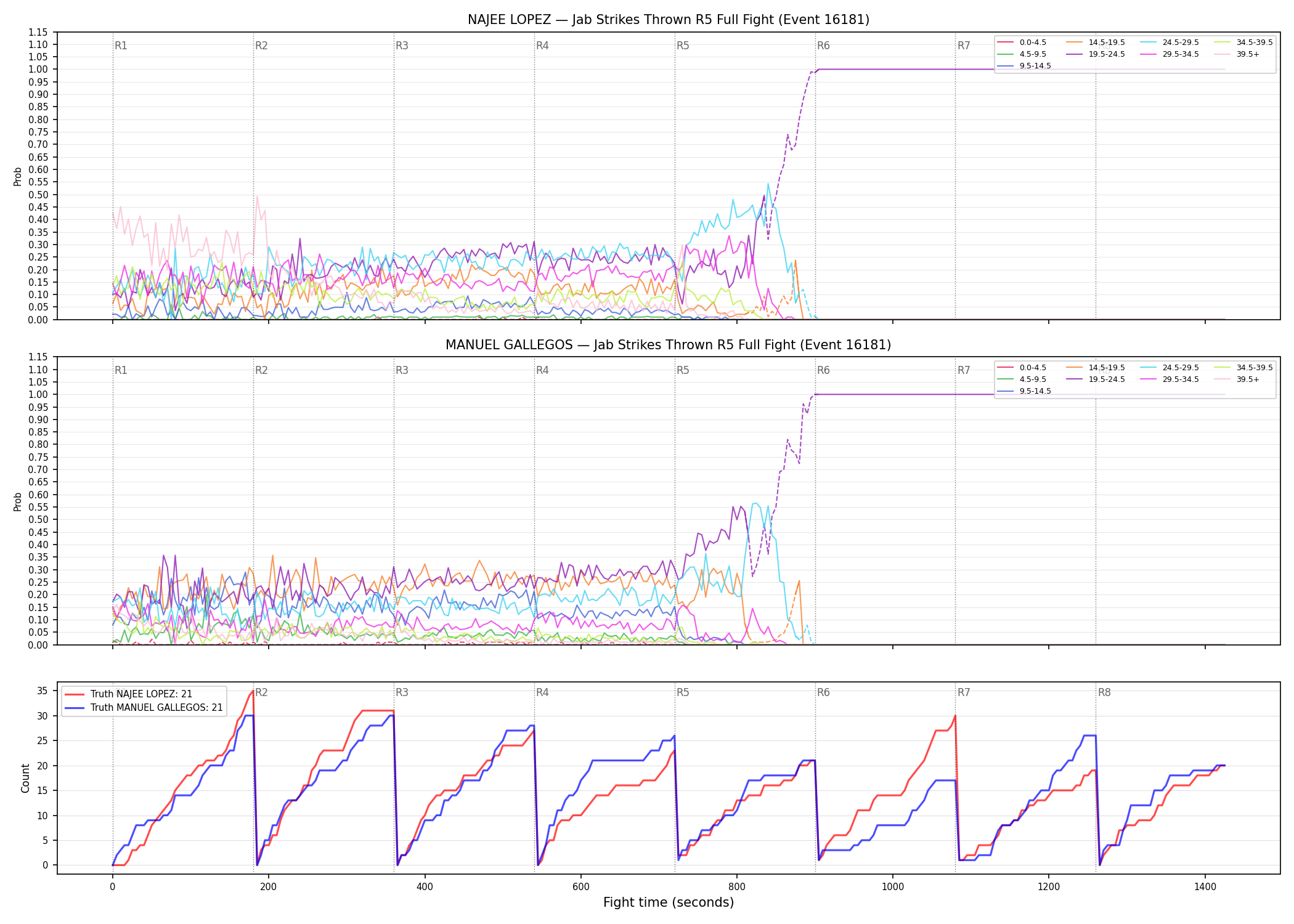Click Count axis tick label '35'
The height and width of the screenshot is (924, 1294).
click(43, 691)
